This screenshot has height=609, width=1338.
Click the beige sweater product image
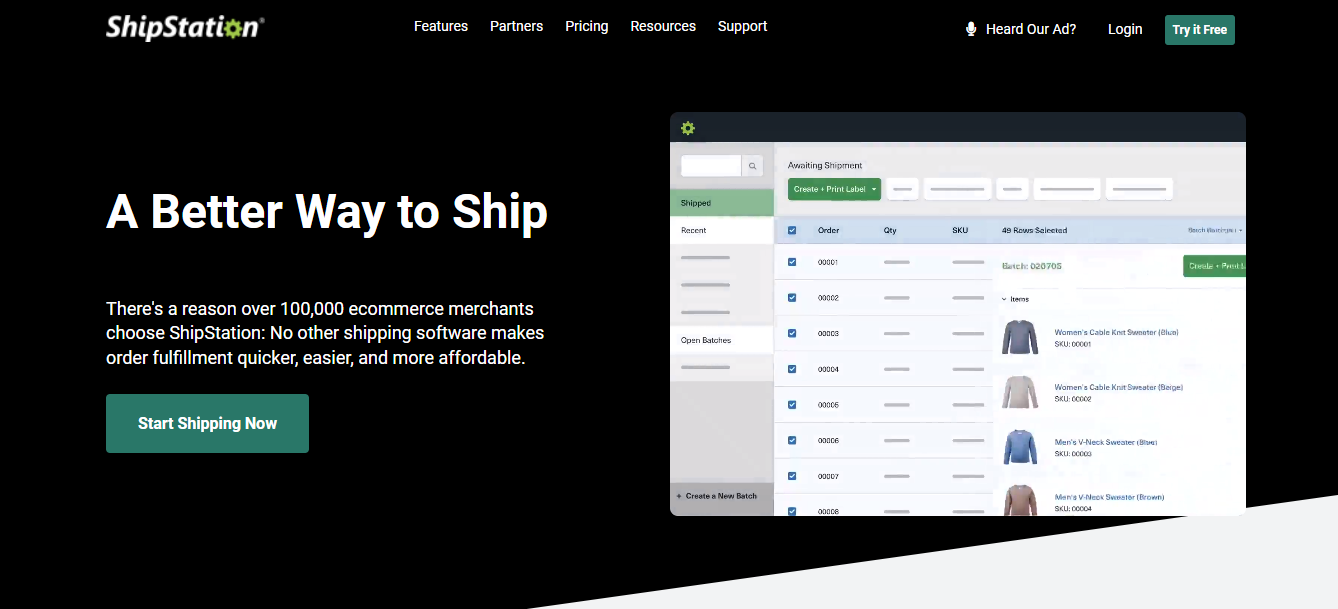(1021, 392)
